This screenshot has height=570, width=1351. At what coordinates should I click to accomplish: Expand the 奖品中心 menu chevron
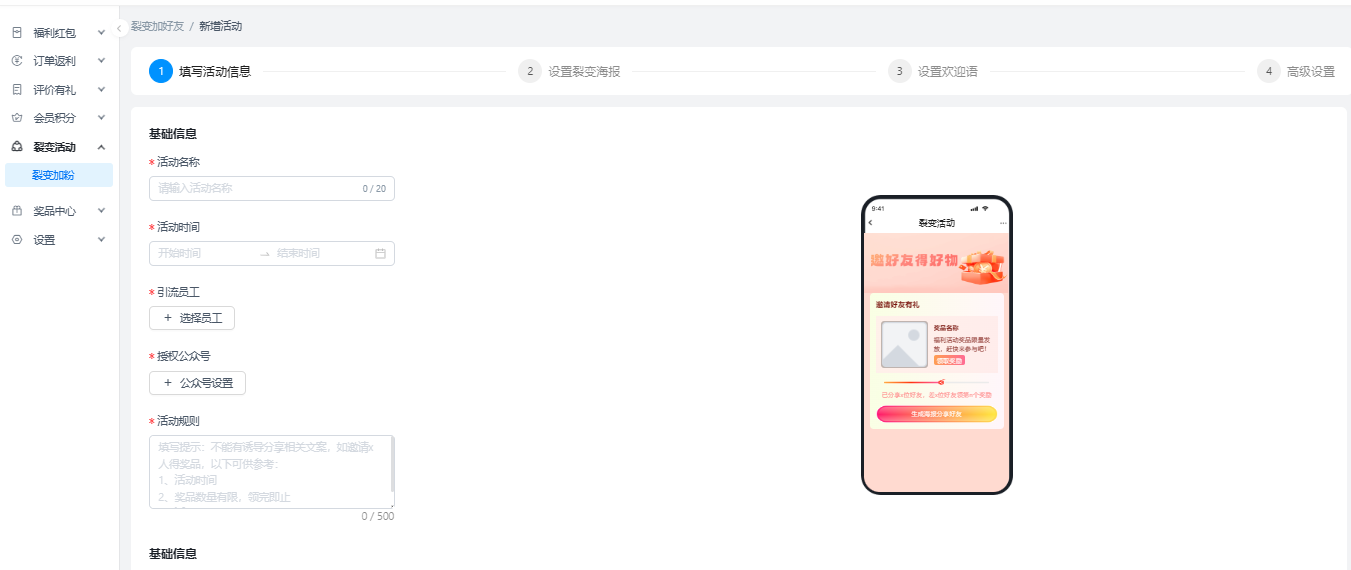click(x=101, y=211)
